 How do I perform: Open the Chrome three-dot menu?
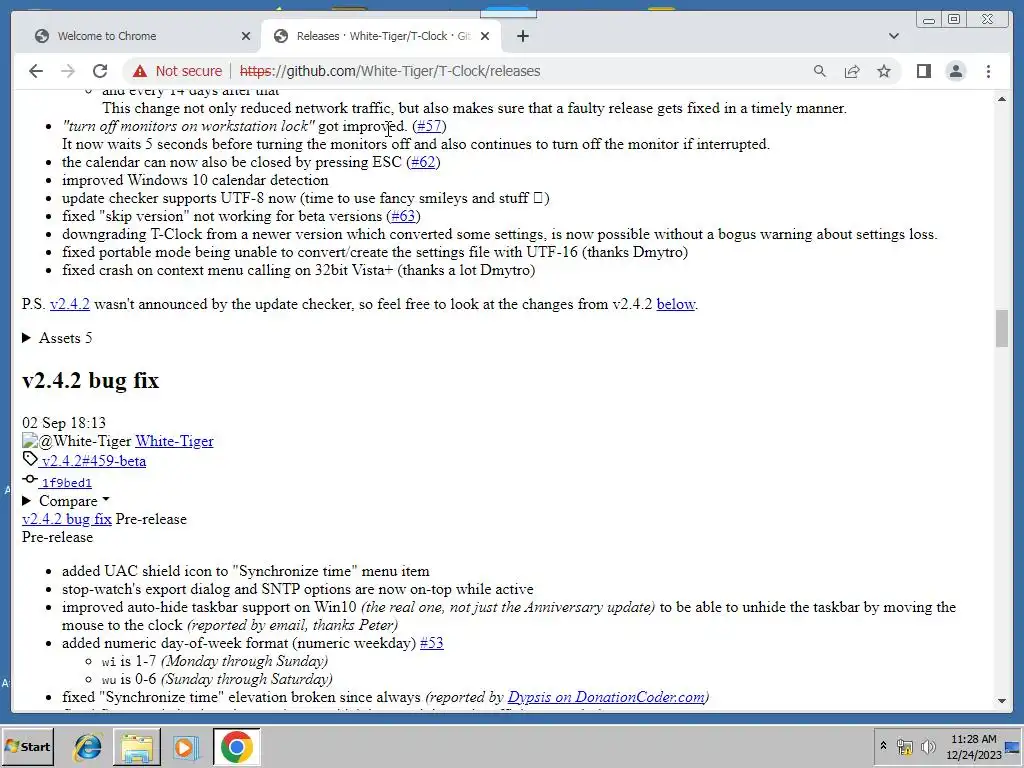click(x=988, y=71)
